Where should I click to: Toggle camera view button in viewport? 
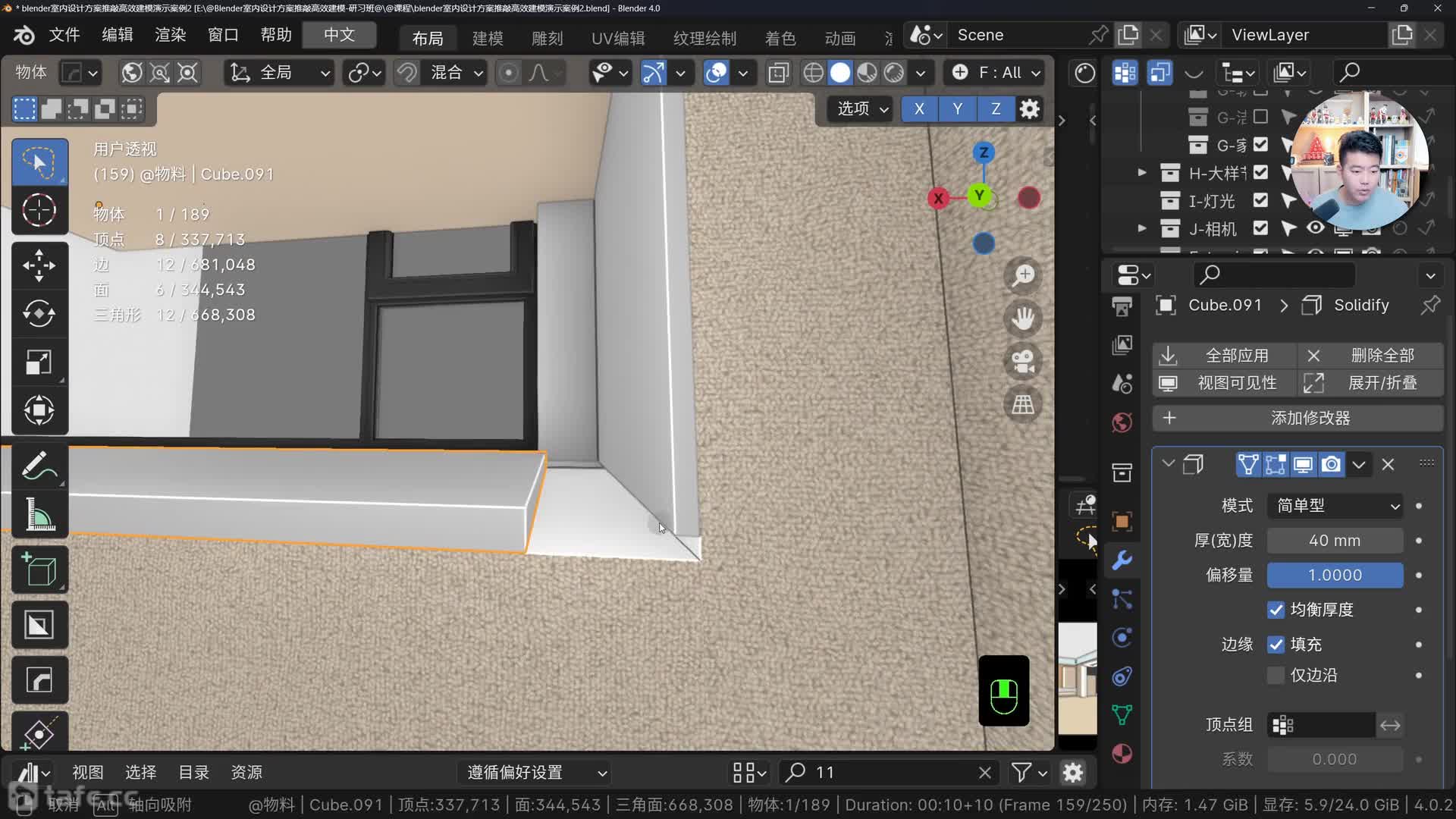(x=1023, y=361)
